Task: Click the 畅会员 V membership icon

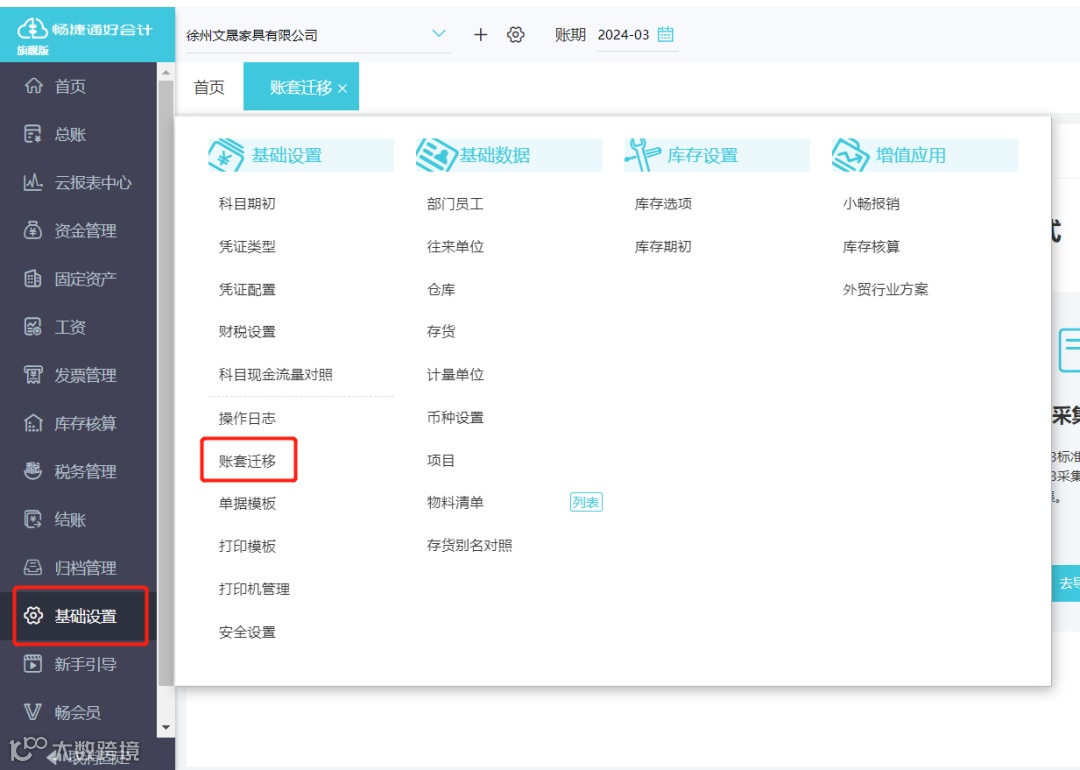Action: [x=33, y=712]
